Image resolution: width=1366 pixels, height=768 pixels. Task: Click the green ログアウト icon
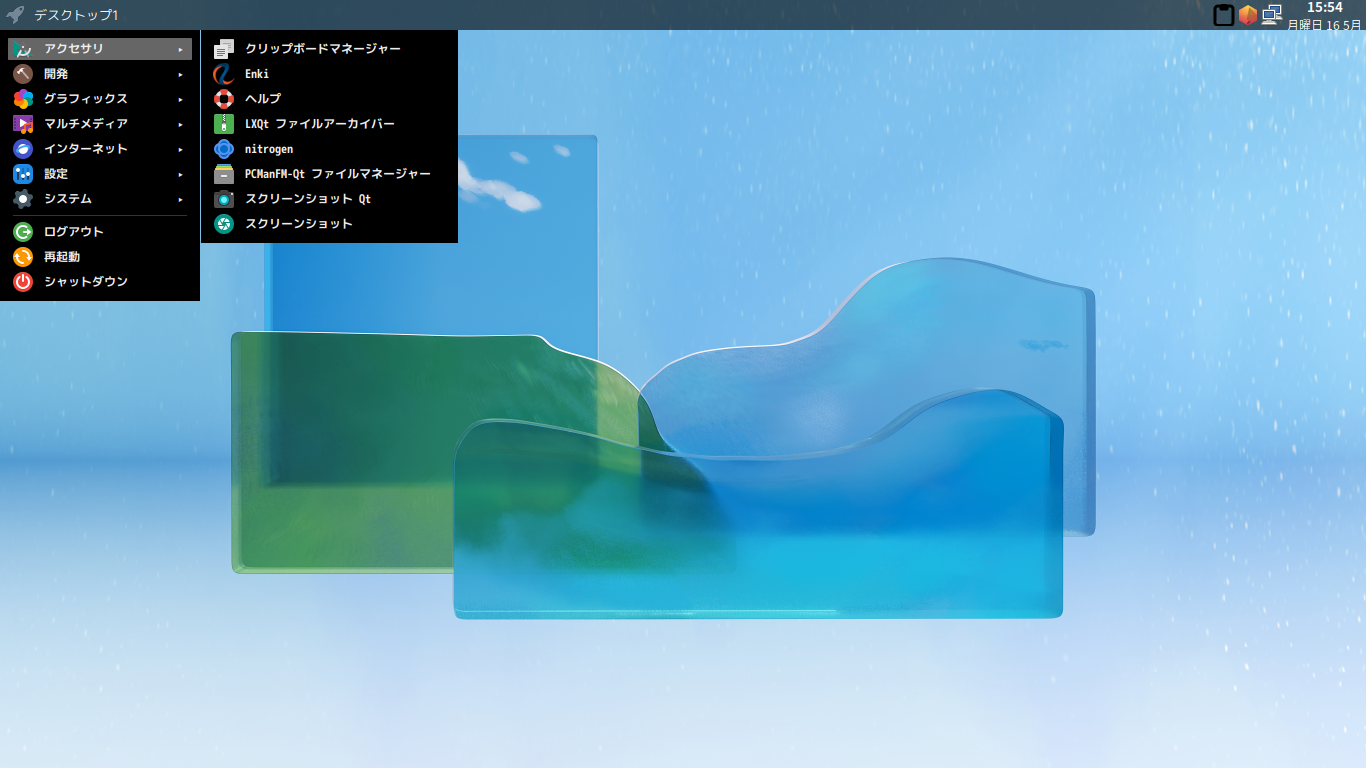point(23,232)
